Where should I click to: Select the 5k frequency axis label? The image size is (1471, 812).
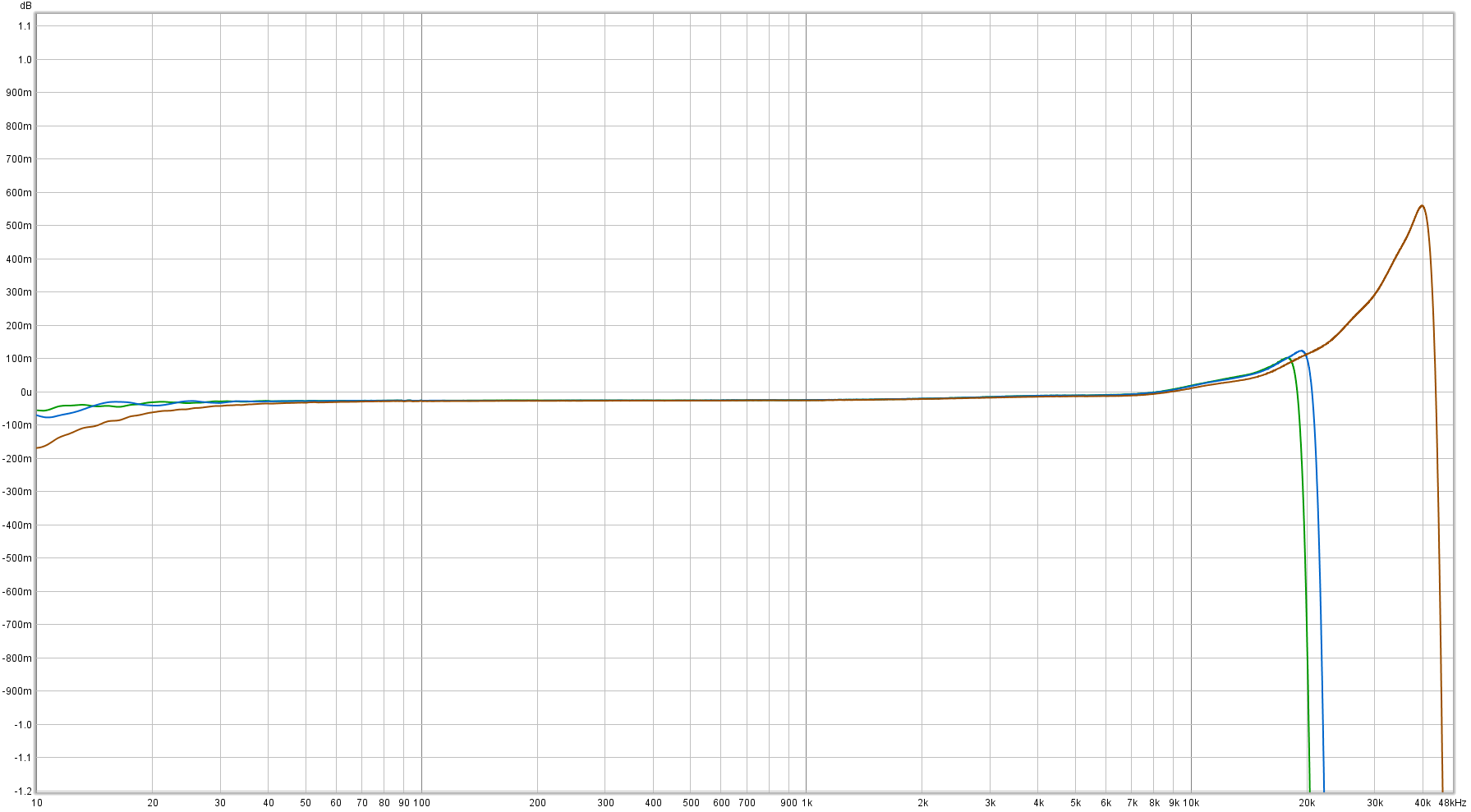coord(1075,803)
